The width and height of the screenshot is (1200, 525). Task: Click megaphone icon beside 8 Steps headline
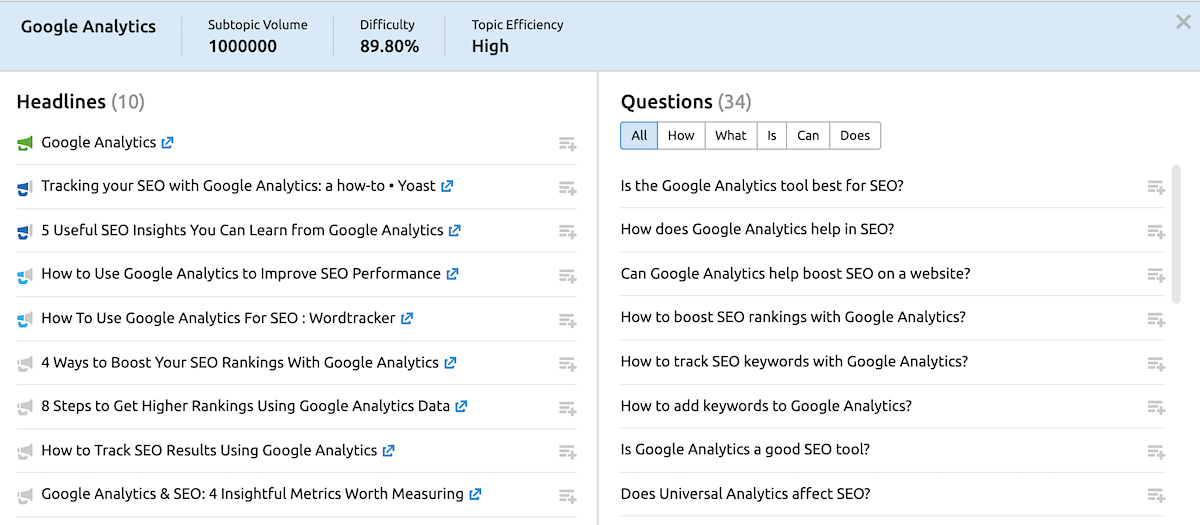pos(25,407)
